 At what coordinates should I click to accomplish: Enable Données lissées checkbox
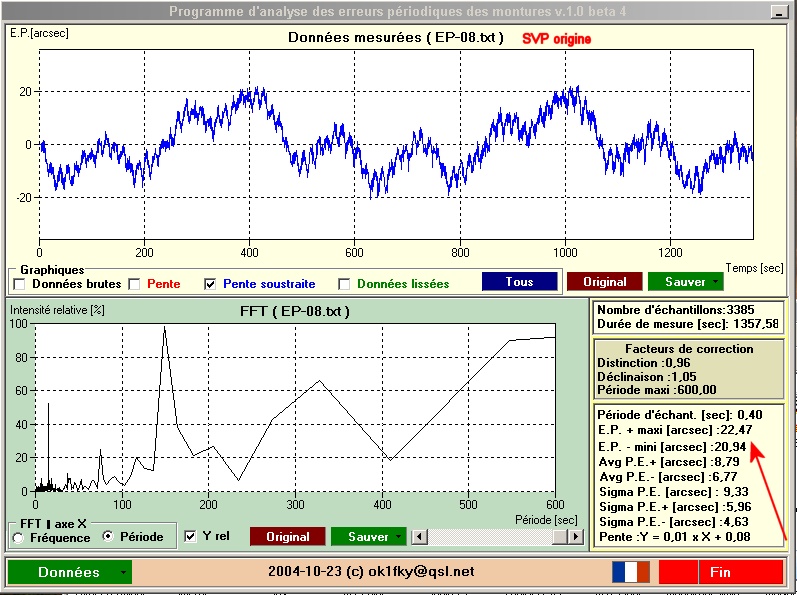(x=344, y=284)
